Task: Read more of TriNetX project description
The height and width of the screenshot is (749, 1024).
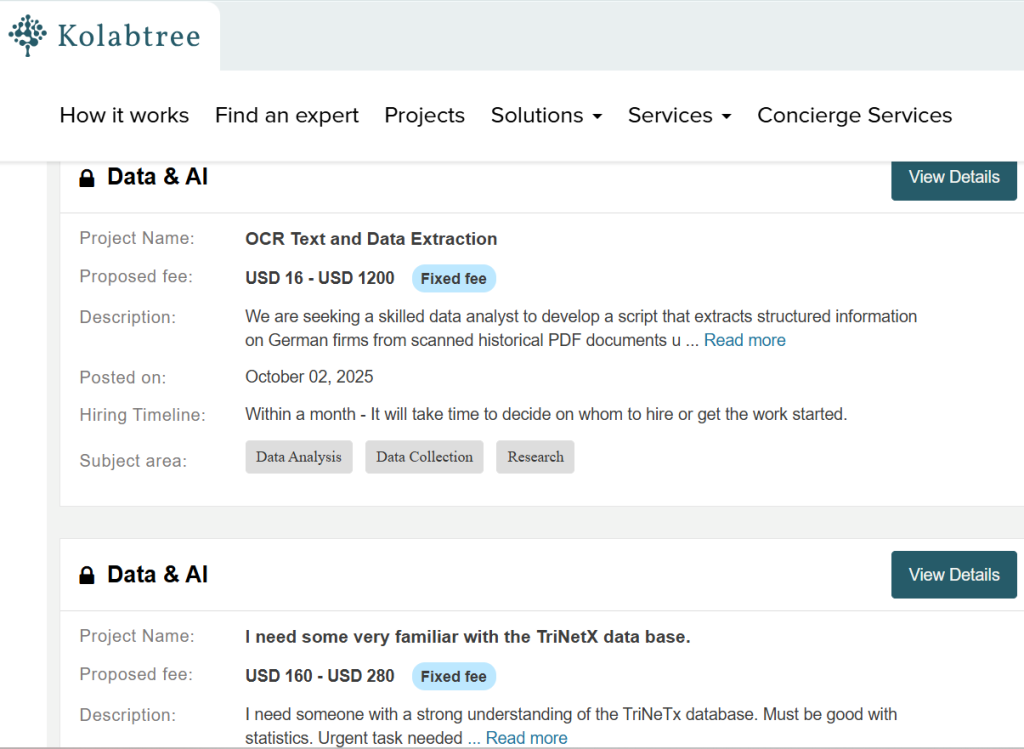Action: (x=526, y=739)
